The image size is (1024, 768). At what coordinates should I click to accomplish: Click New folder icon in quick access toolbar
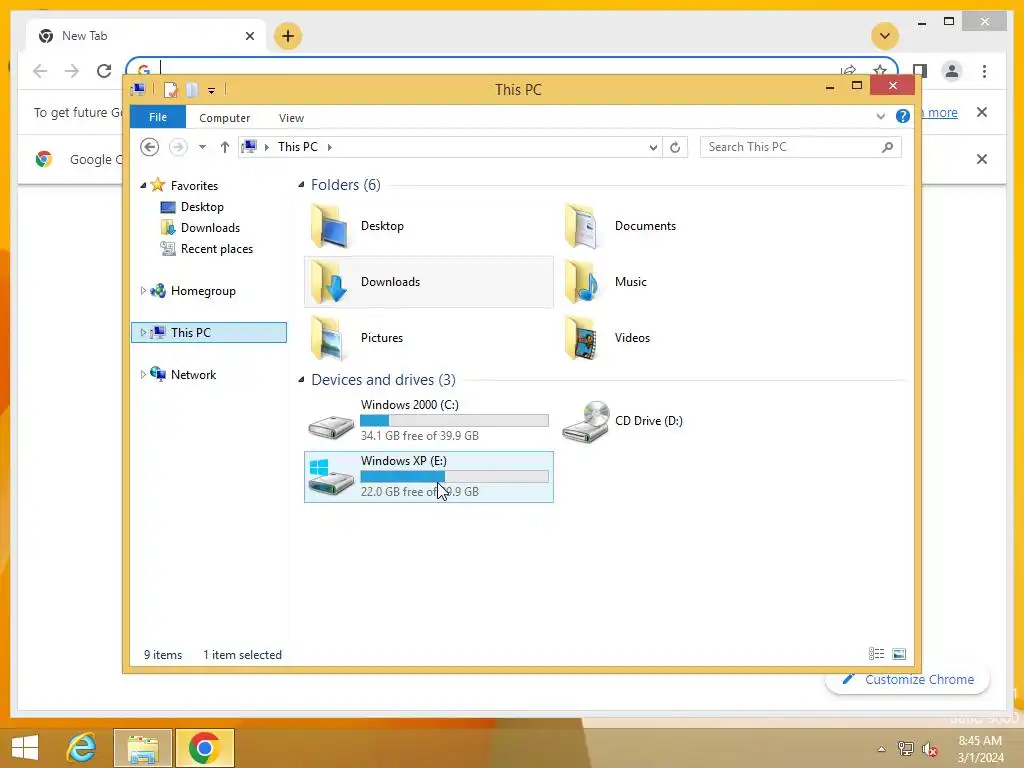point(192,89)
